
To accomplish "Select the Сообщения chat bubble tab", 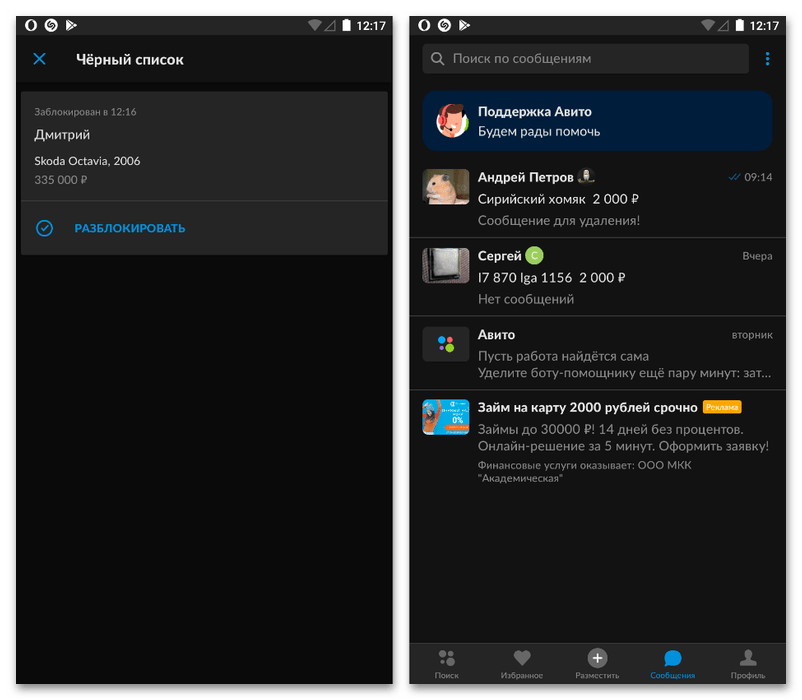I will tap(672, 664).
